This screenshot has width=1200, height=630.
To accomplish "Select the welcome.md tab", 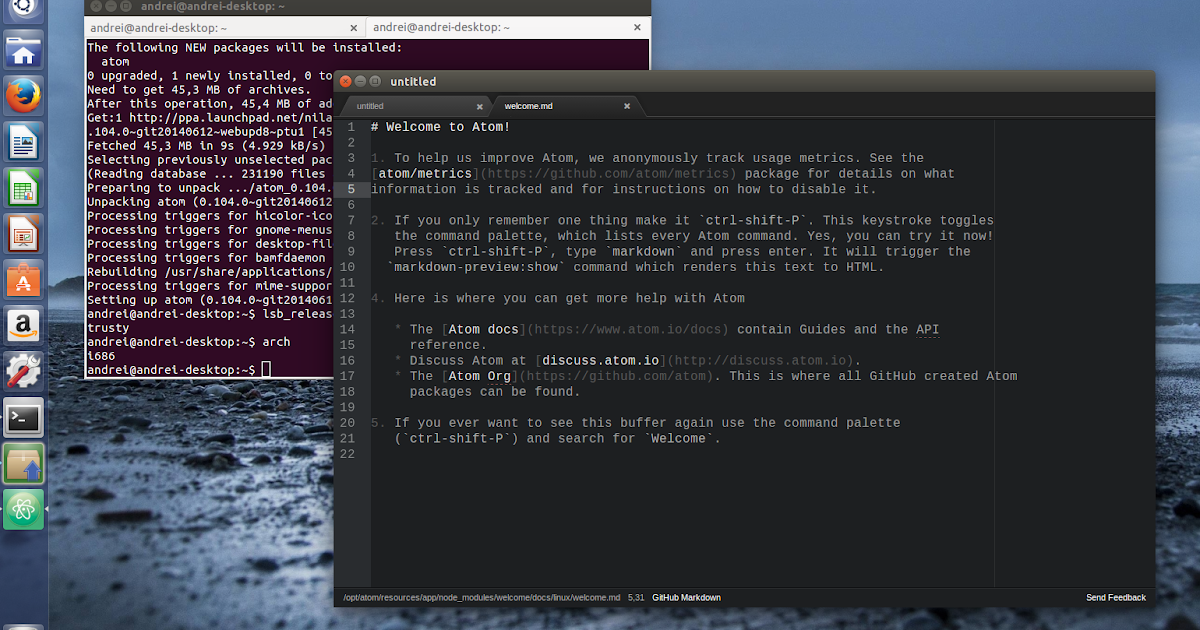I will (x=530, y=105).
